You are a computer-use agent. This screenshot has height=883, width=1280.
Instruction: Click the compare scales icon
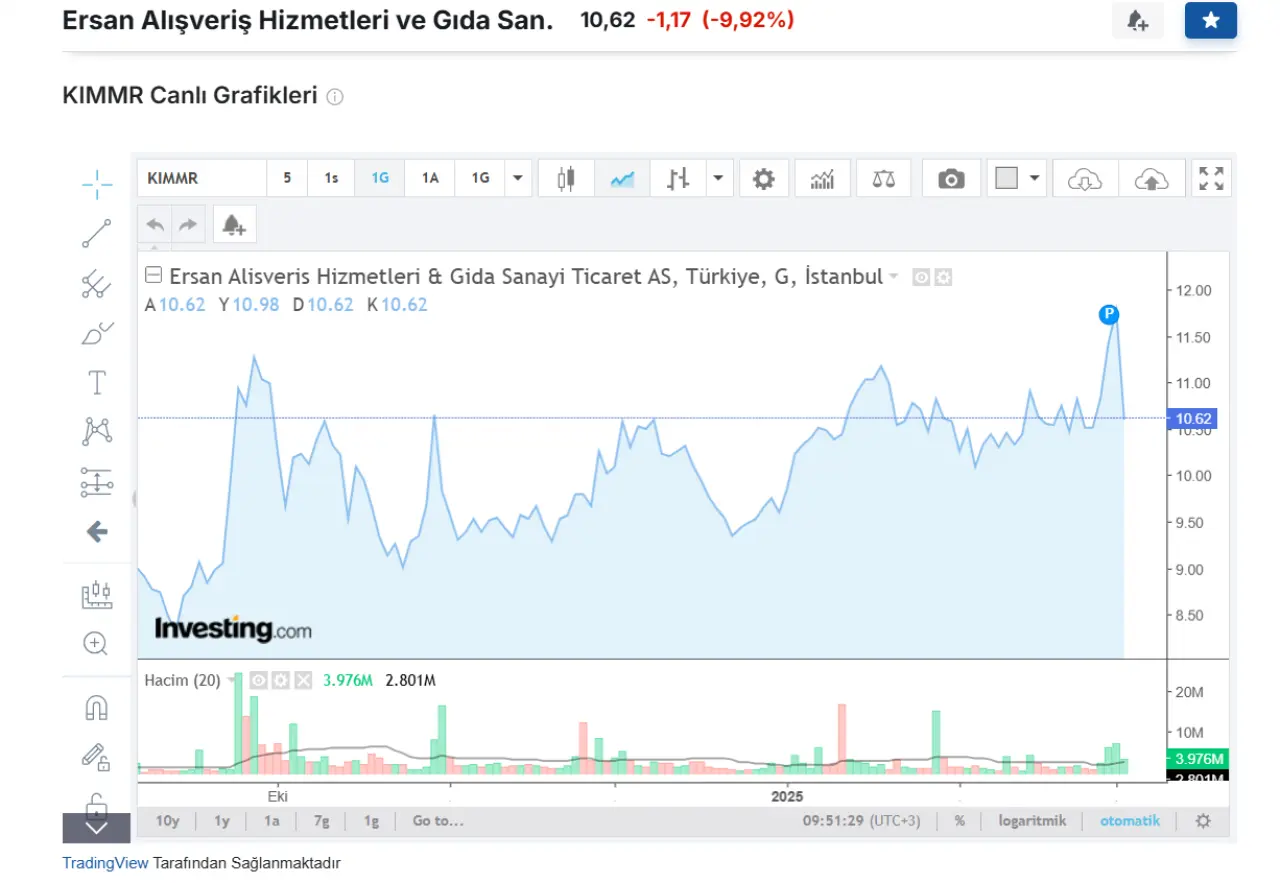click(884, 179)
